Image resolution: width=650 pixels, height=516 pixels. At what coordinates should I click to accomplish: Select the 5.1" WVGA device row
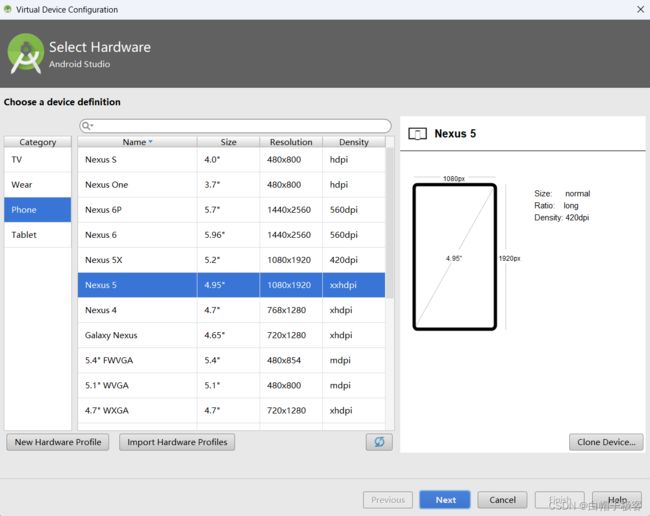pos(231,385)
